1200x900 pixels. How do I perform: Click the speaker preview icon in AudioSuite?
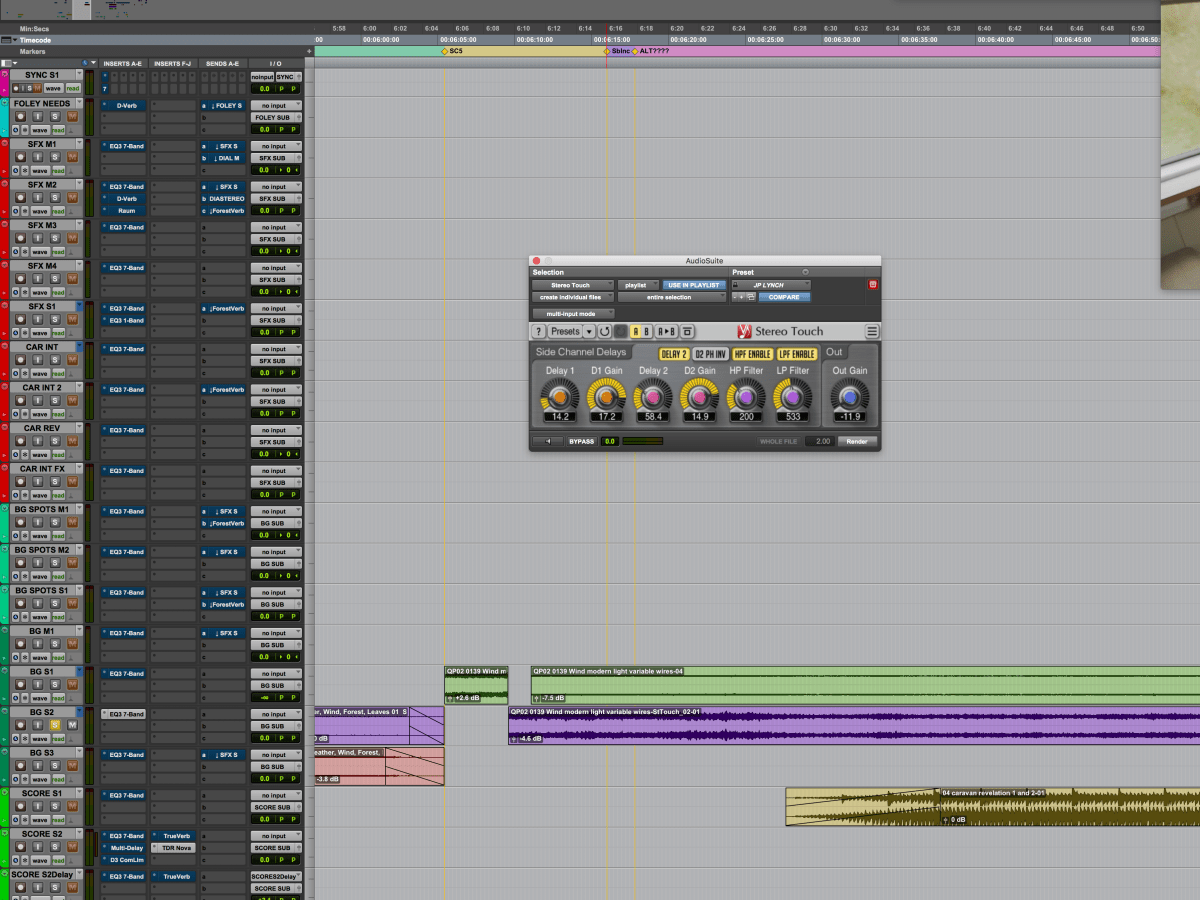pyautogui.click(x=546, y=441)
